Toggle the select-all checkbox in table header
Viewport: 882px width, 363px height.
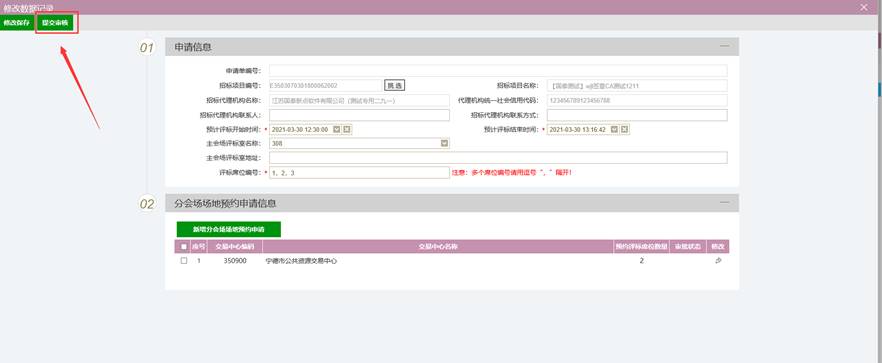point(184,247)
